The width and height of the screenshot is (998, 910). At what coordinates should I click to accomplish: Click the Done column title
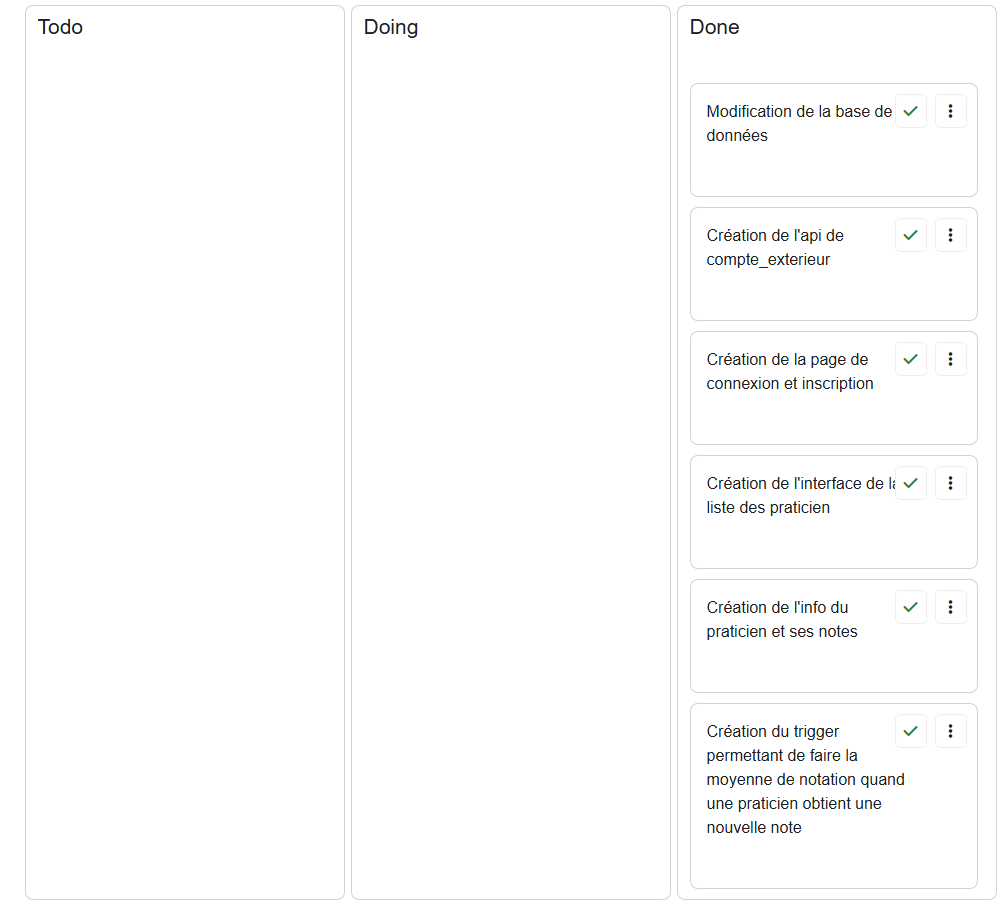pos(714,27)
